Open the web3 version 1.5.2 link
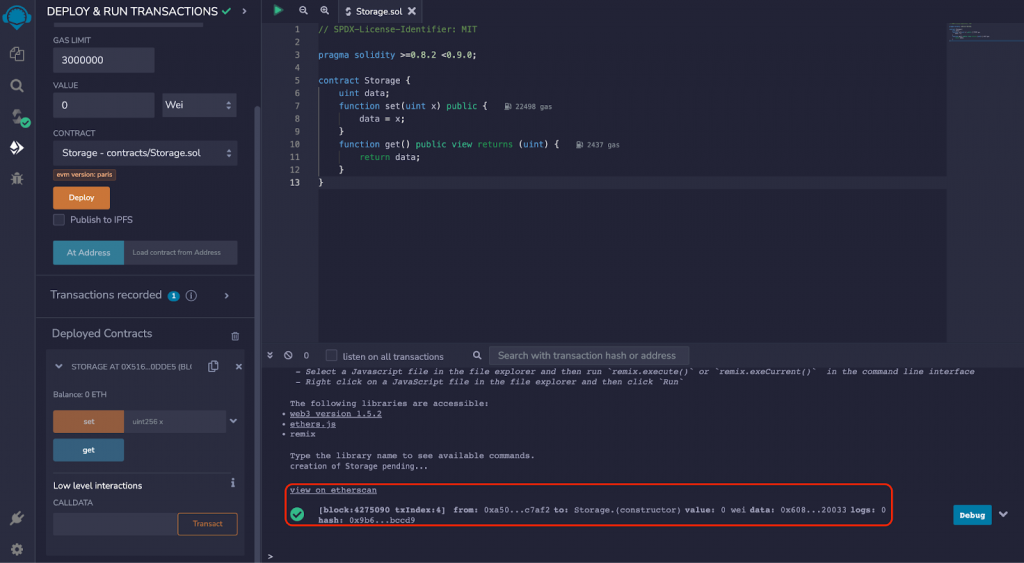This screenshot has height=563, width=1024. pos(336,414)
